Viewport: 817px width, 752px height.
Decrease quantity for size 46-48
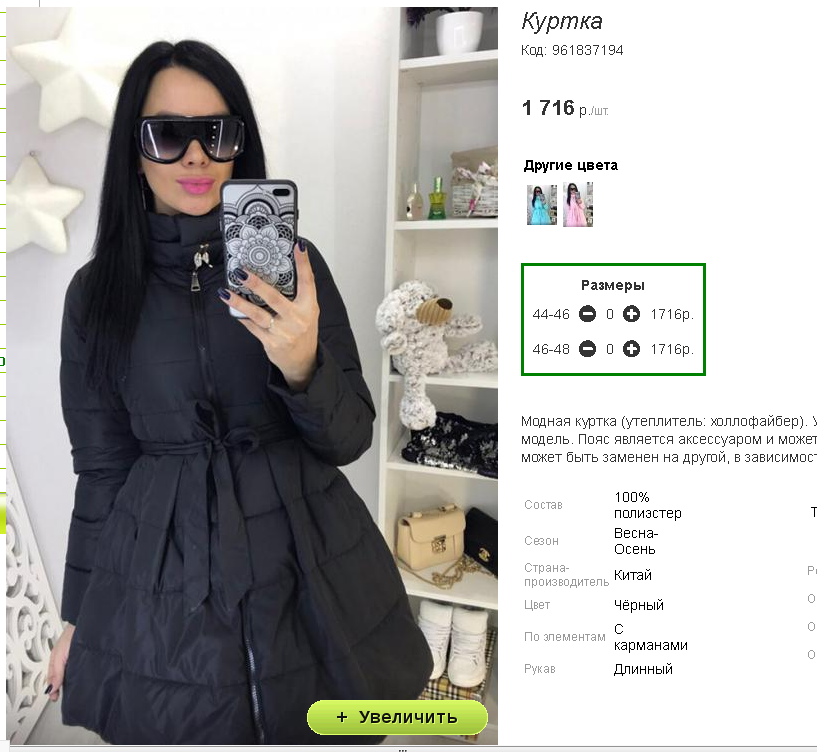587,349
